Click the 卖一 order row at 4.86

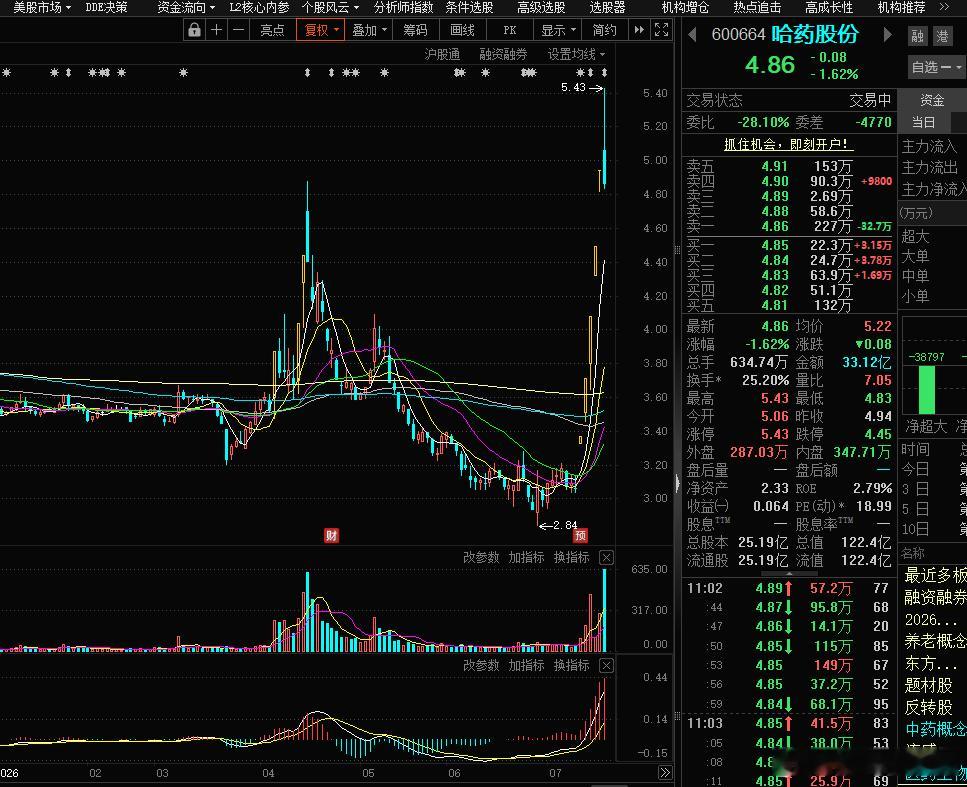pos(789,226)
